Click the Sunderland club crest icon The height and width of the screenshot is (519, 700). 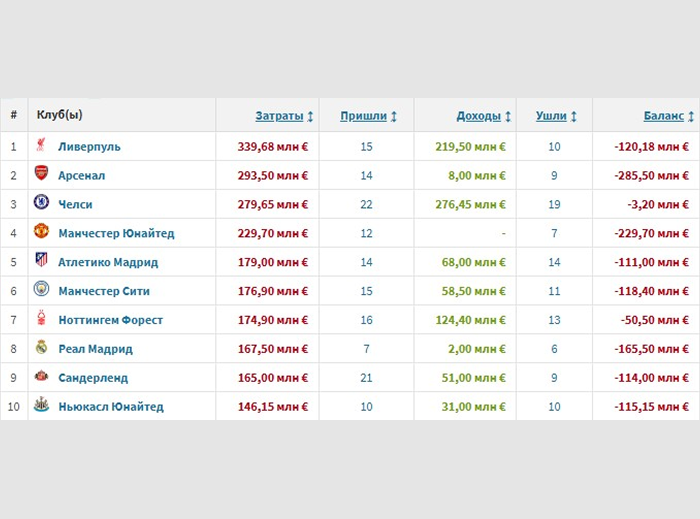pyautogui.click(x=41, y=378)
